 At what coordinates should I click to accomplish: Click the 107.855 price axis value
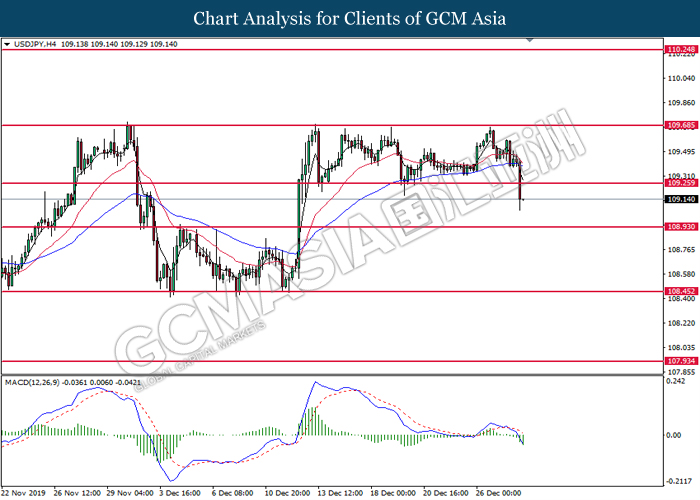point(681,372)
